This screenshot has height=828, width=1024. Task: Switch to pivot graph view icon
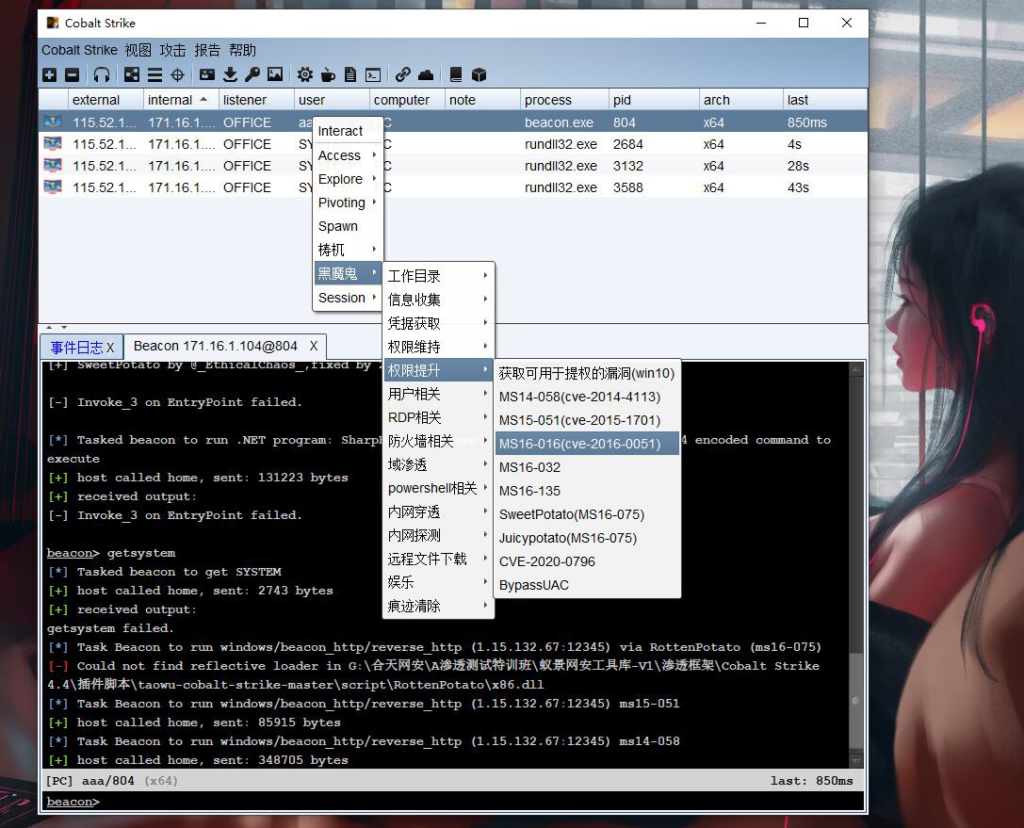click(132, 74)
